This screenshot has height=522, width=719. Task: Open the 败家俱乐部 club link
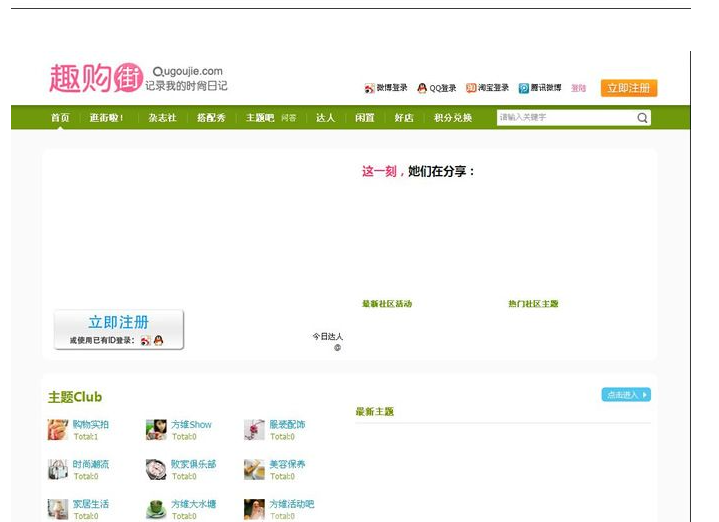(x=194, y=464)
